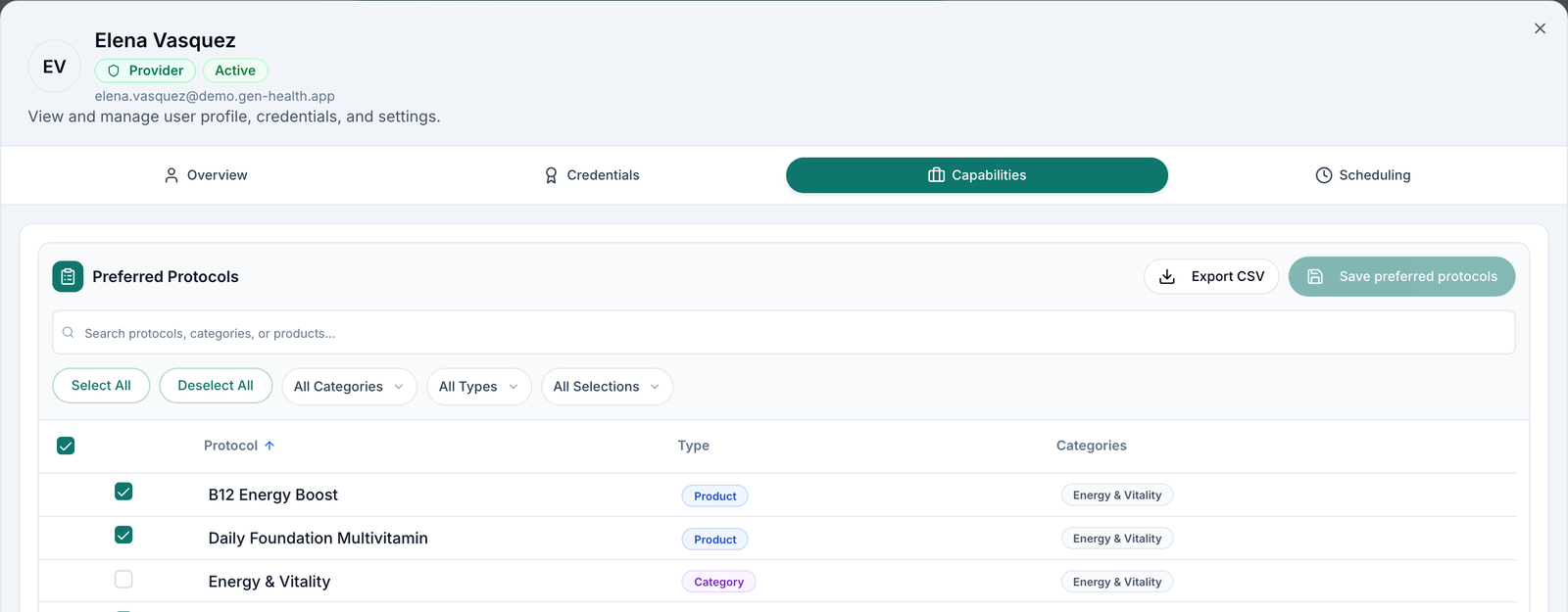Click category tag in Energy & Vitality row
Image resolution: width=1568 pixels, height=612 pixels.
(1117, 582)
